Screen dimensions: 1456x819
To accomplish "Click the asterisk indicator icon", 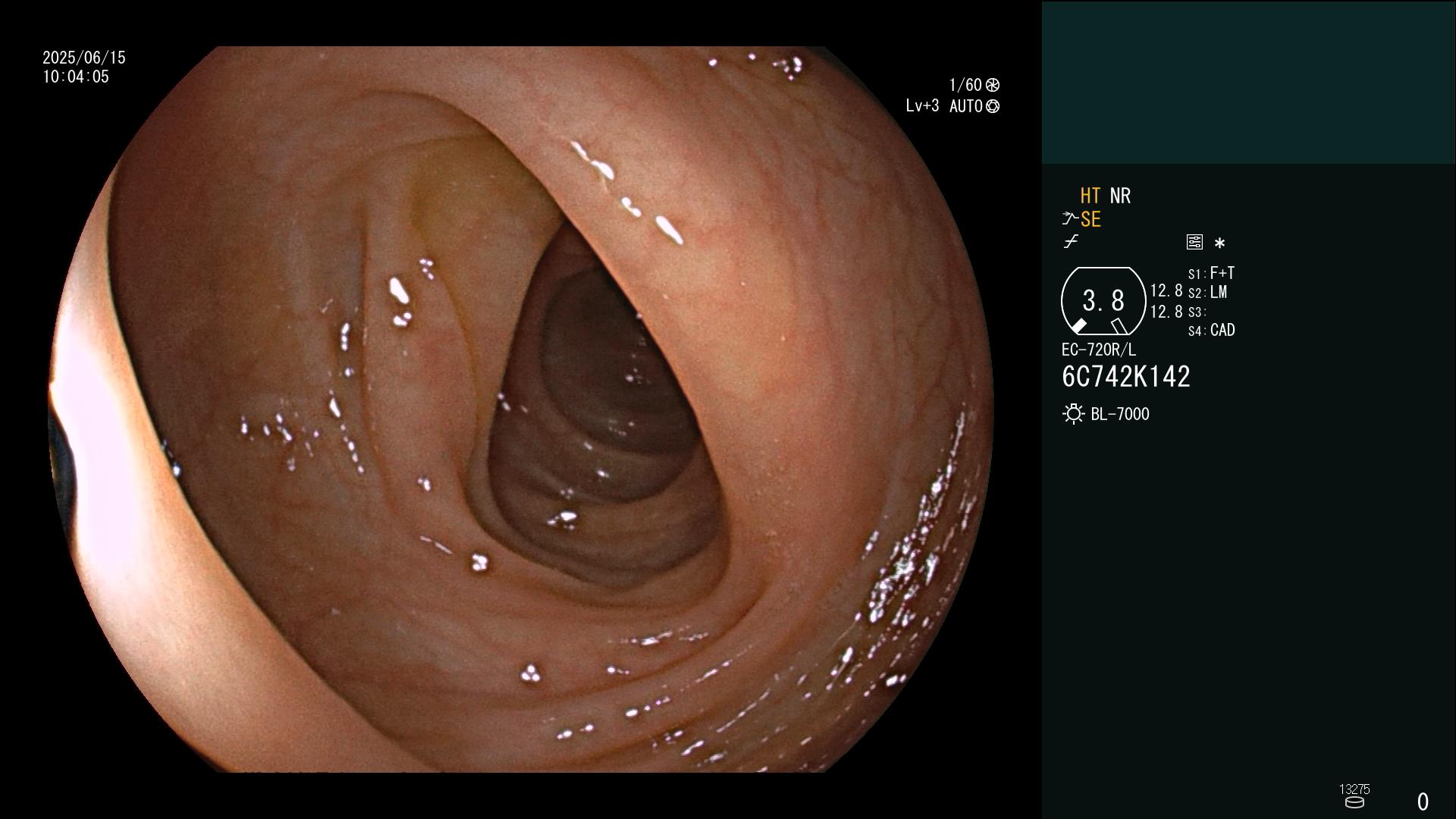I will 1219,243.
